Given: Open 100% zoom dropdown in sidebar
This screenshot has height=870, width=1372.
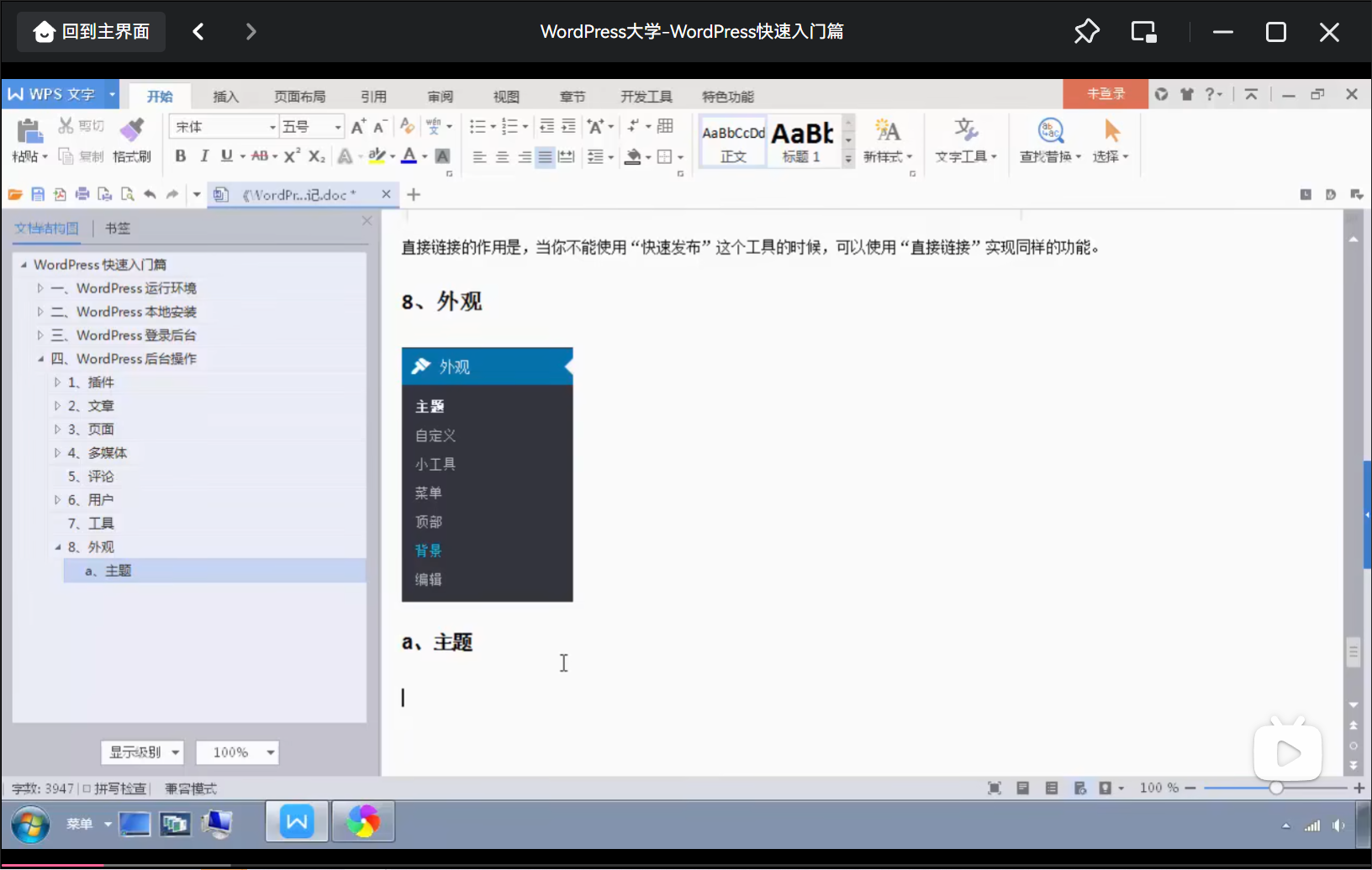Looking at the screenshot, I should pyautogui.click(x=237, y=752).
